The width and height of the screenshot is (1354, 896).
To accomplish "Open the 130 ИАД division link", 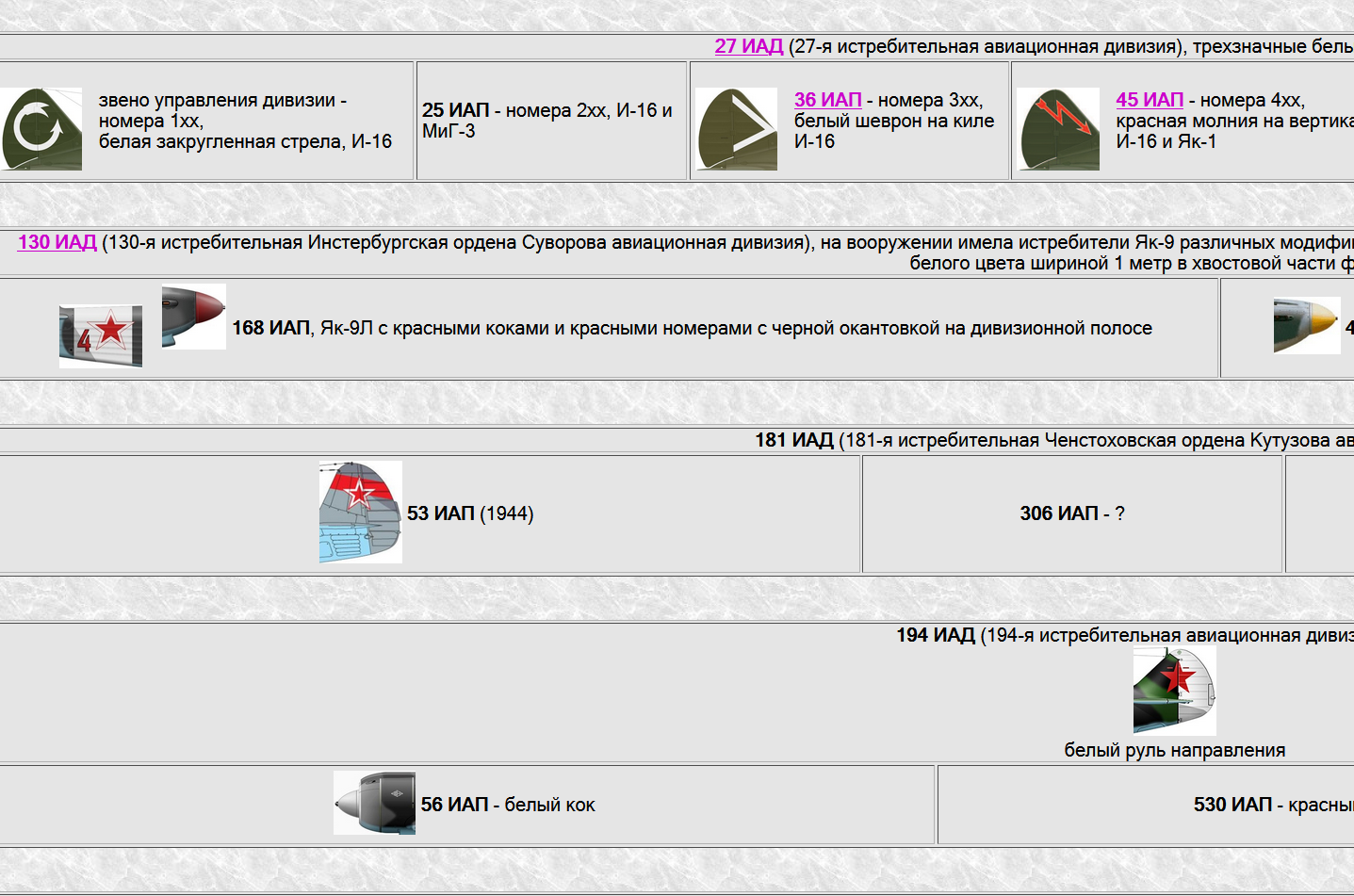I will (57, 242).
